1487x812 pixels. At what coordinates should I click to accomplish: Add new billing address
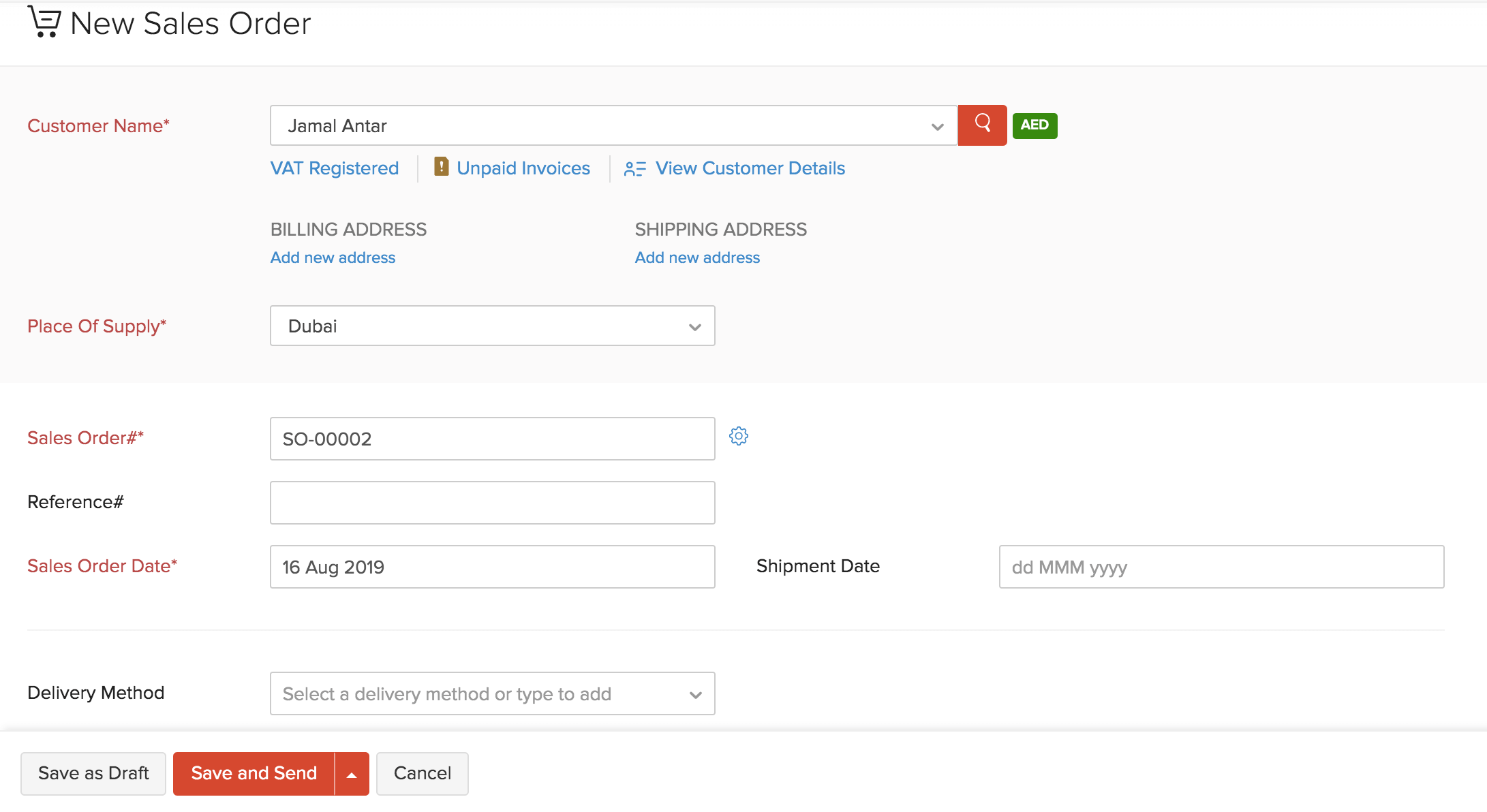[333, 257]
